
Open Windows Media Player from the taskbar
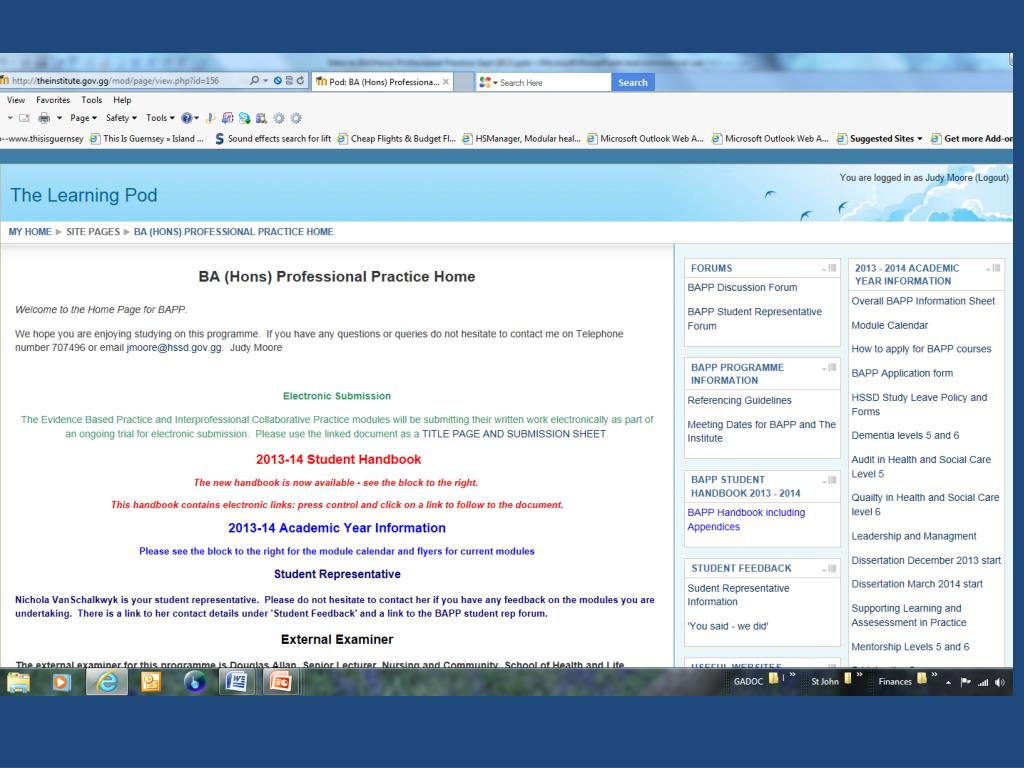61,682
